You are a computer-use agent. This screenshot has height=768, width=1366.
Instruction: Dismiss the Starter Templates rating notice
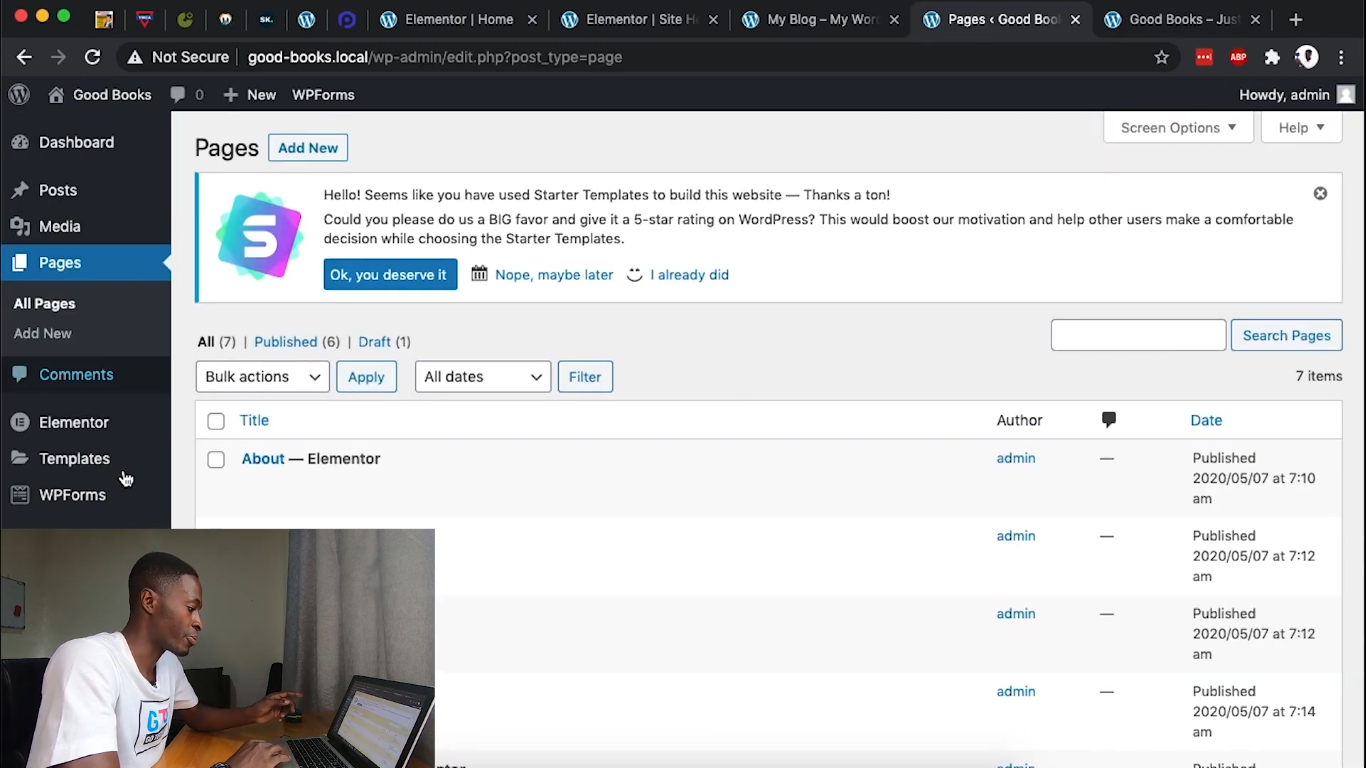pyautogui.click(x=1320, y=194)
